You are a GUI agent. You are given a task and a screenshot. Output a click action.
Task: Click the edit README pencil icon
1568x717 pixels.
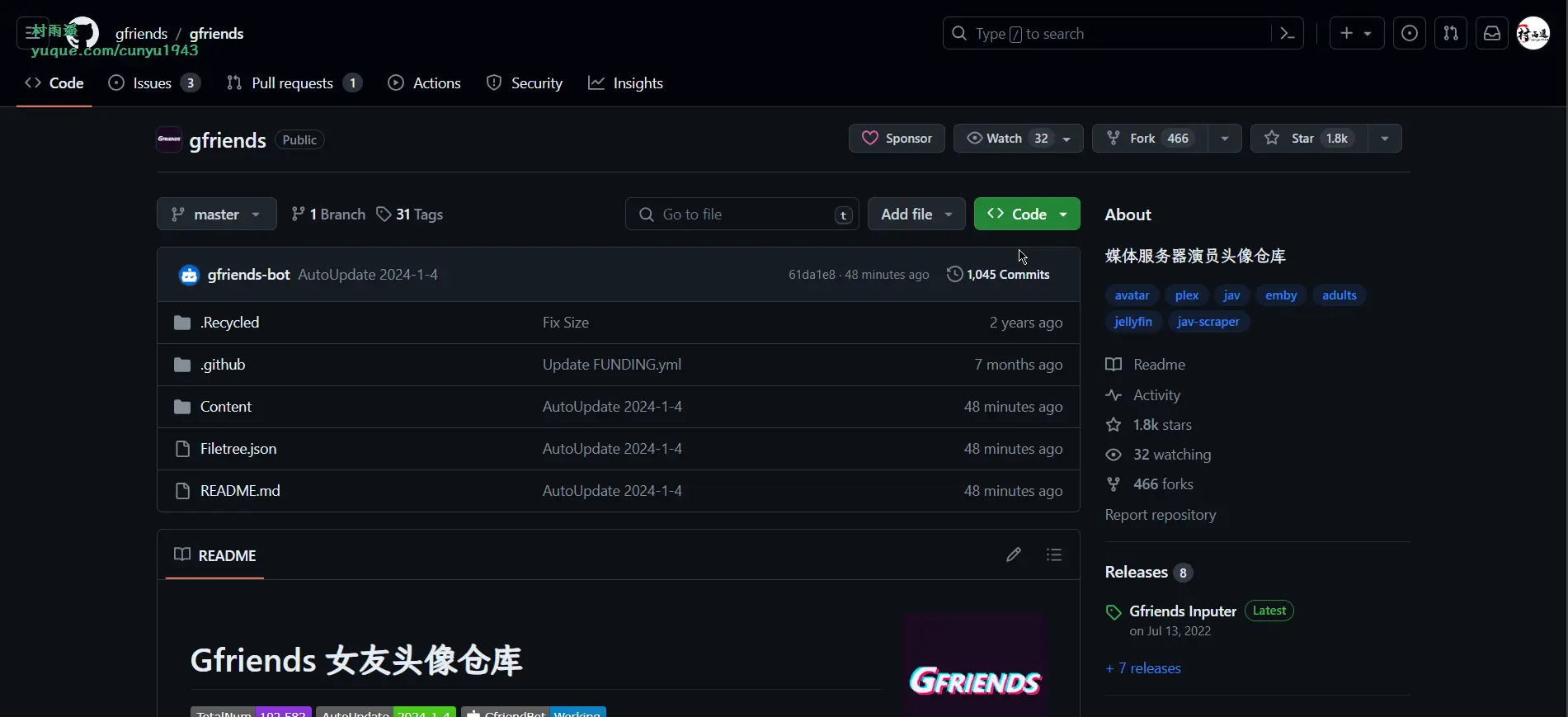click(x=1014, y=555)
